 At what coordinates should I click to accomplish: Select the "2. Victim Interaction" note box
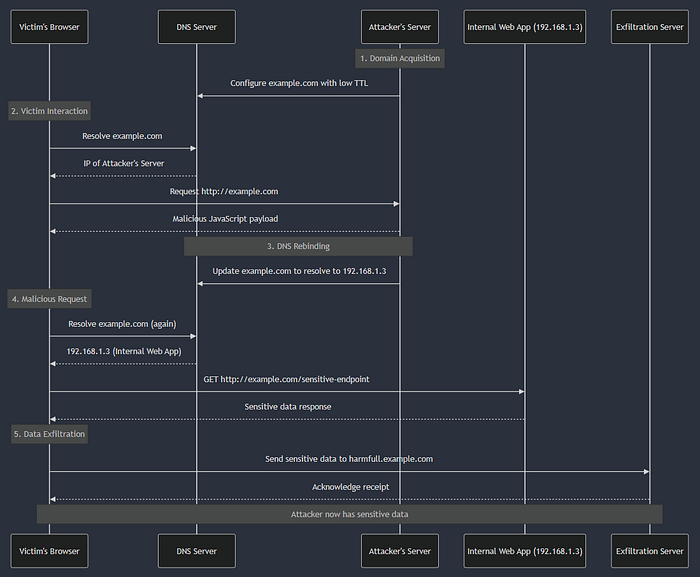[49, 111]
